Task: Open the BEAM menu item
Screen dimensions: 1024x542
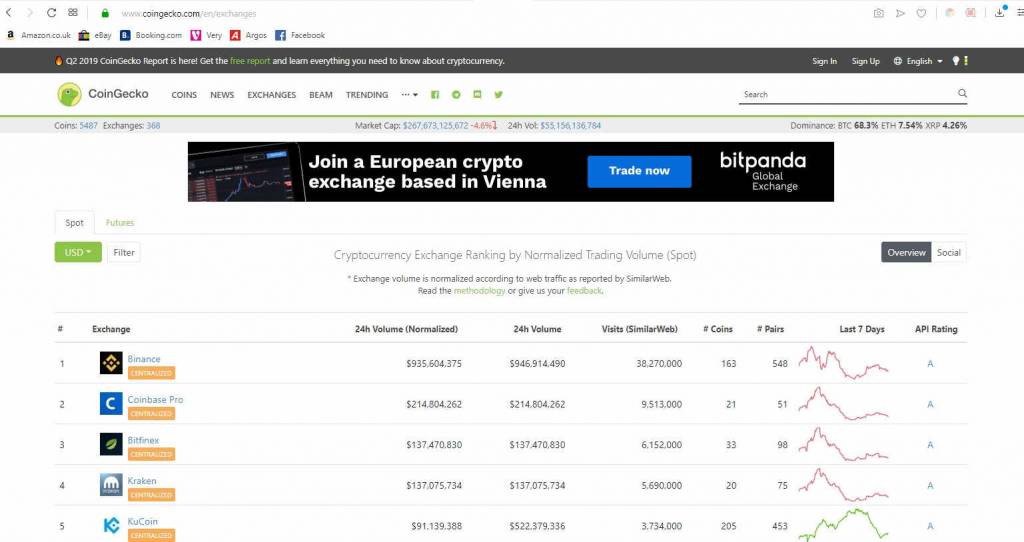Action: 321,95
